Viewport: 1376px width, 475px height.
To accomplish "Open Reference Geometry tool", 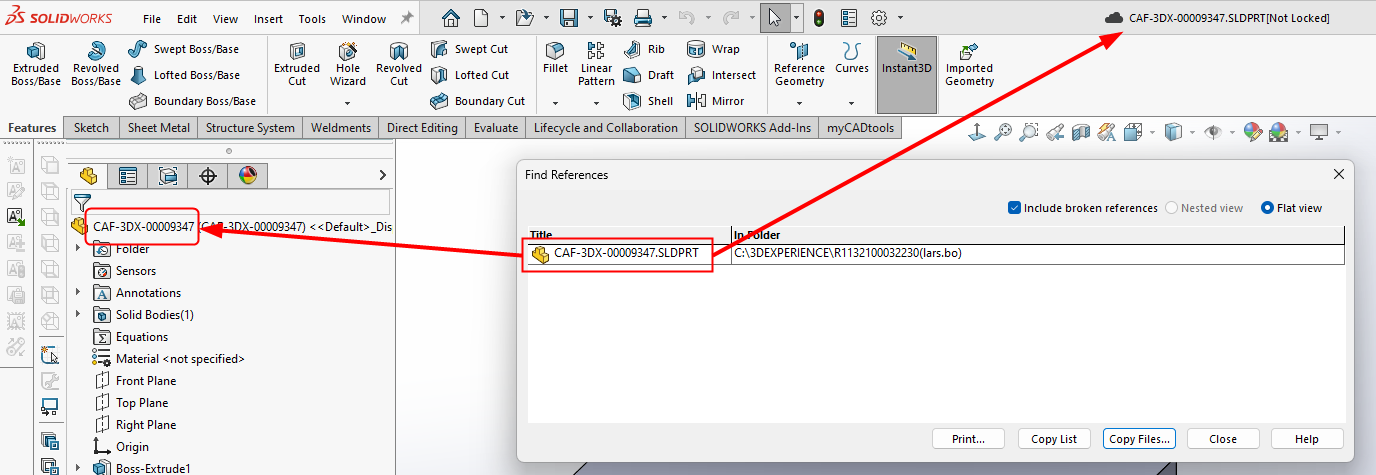I will [x=799, y=65].
